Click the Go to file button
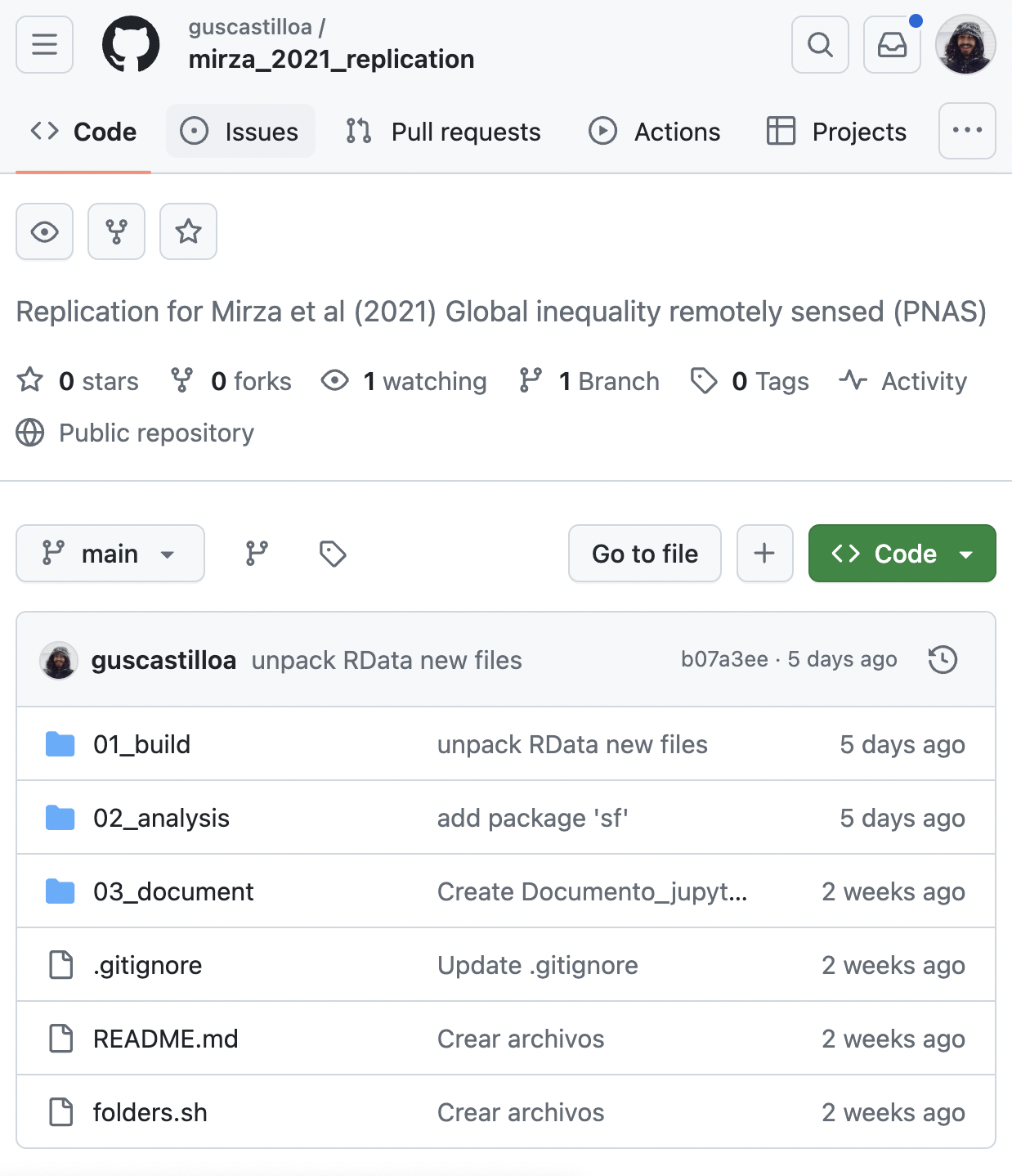Image resolution: width=1012 pixels, height=1176 pixels. 644,554
